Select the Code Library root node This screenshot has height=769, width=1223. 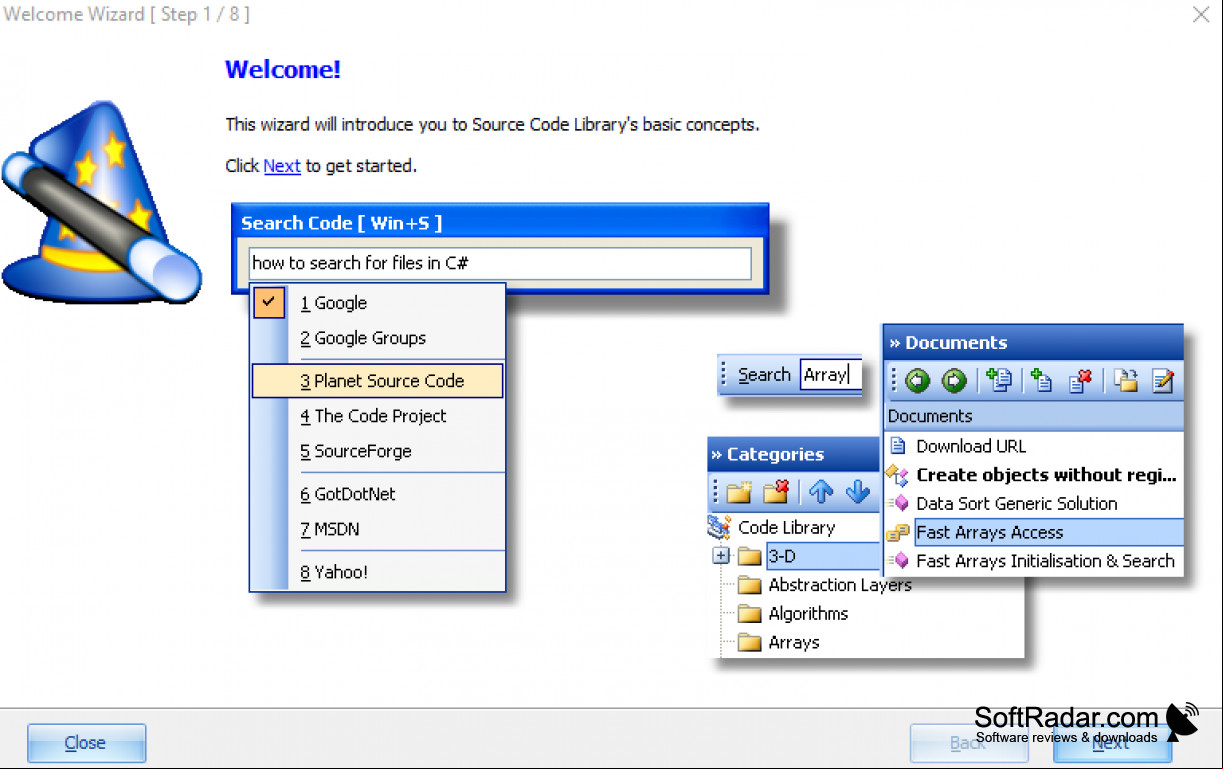click(x=787, y=527)
